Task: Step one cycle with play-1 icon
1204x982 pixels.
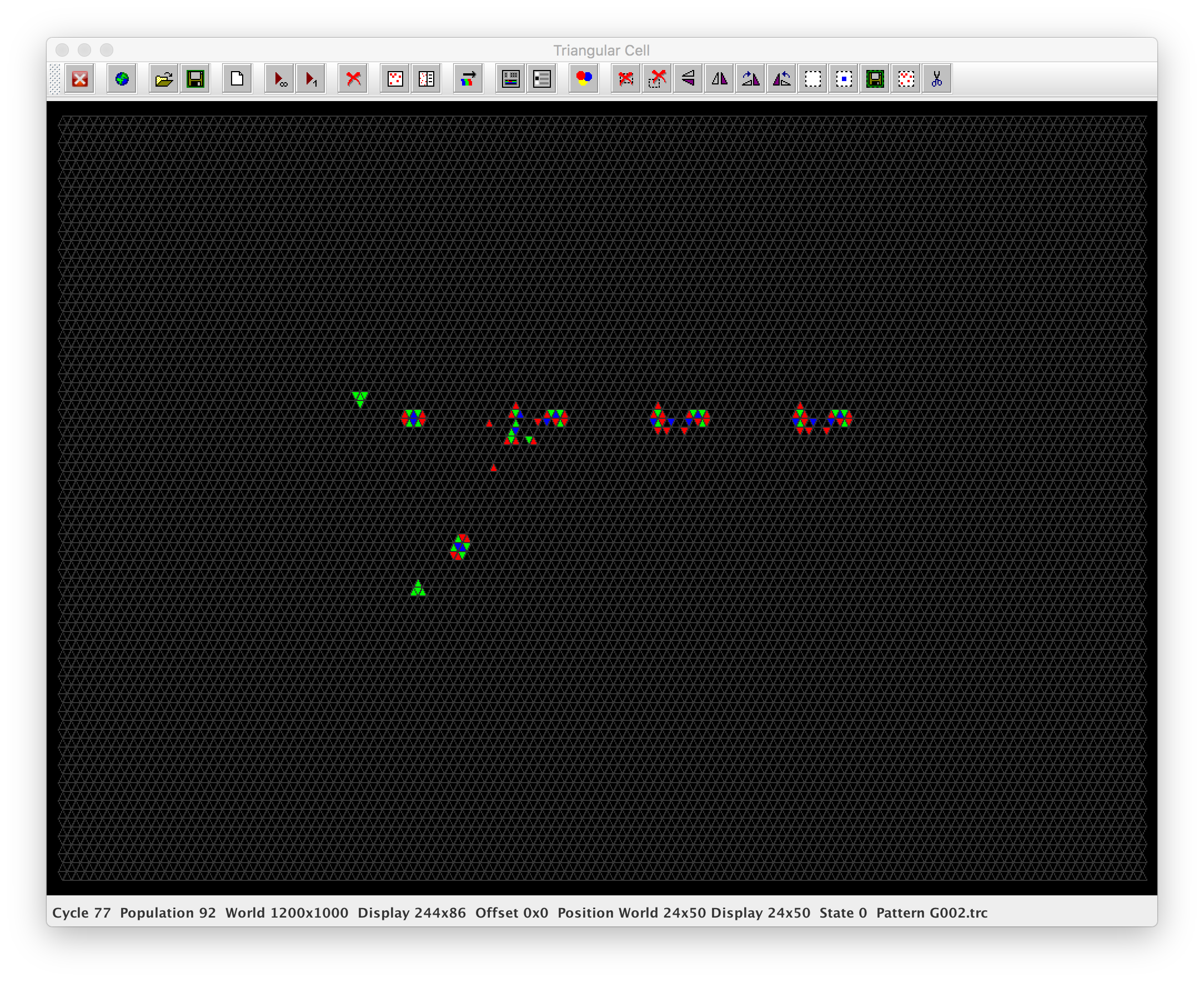Action: coord(310,79)
